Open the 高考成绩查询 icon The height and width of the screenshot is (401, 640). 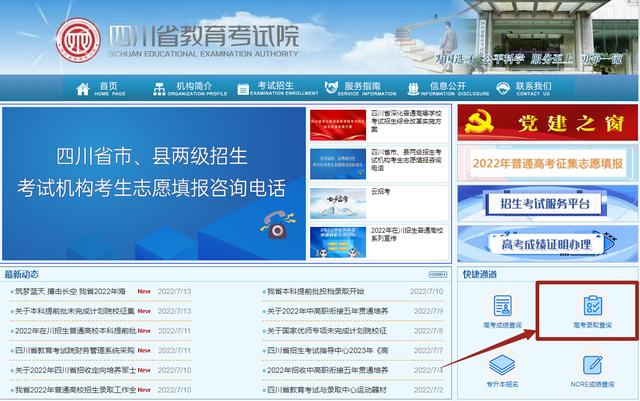[x=502, y=305]
